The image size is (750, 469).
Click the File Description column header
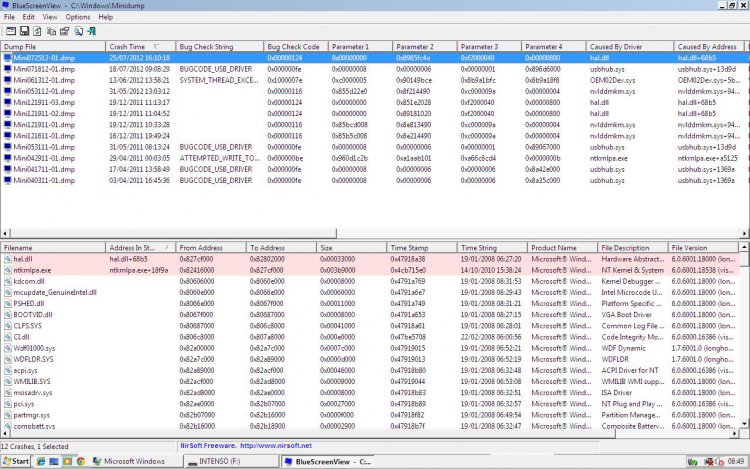[632, 248]
